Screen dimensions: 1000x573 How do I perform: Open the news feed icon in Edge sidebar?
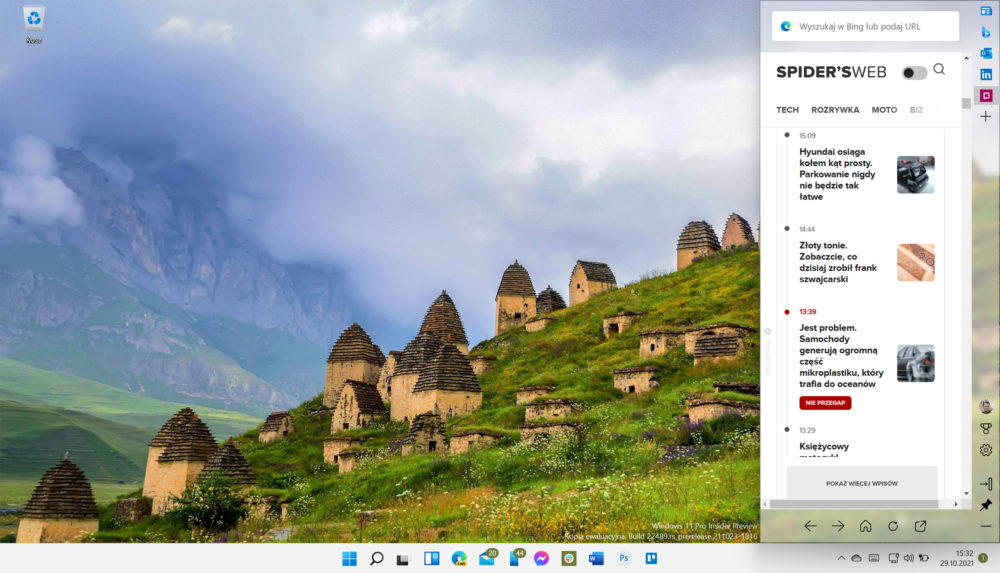pos(986,11)
